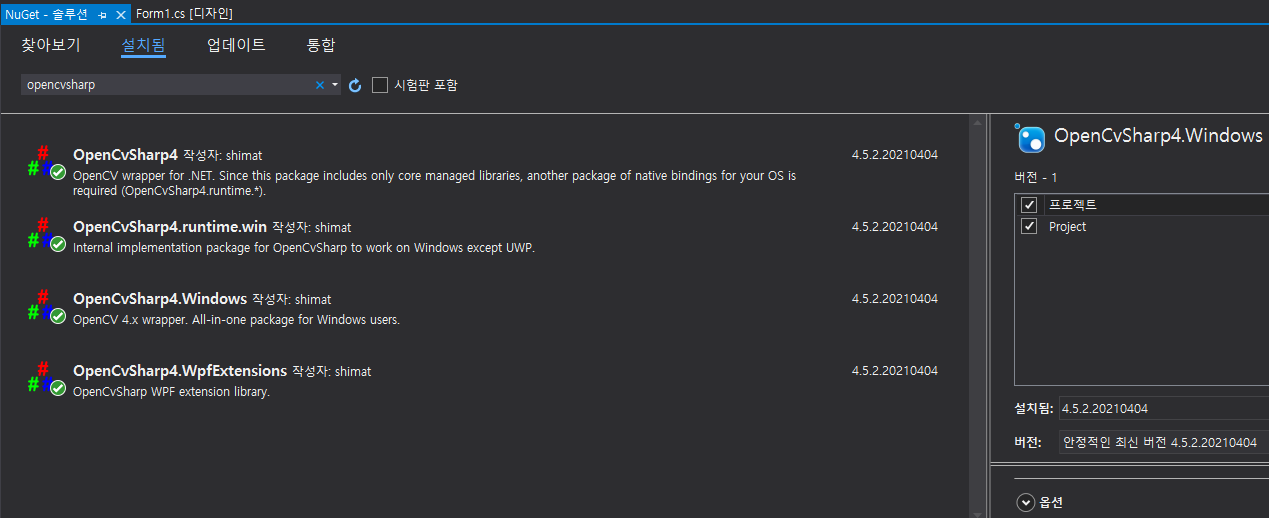Select the OpenCvSharp4.WpfExtensions package title
This screenshot has width=1269, height=518.
pos(180,371)
